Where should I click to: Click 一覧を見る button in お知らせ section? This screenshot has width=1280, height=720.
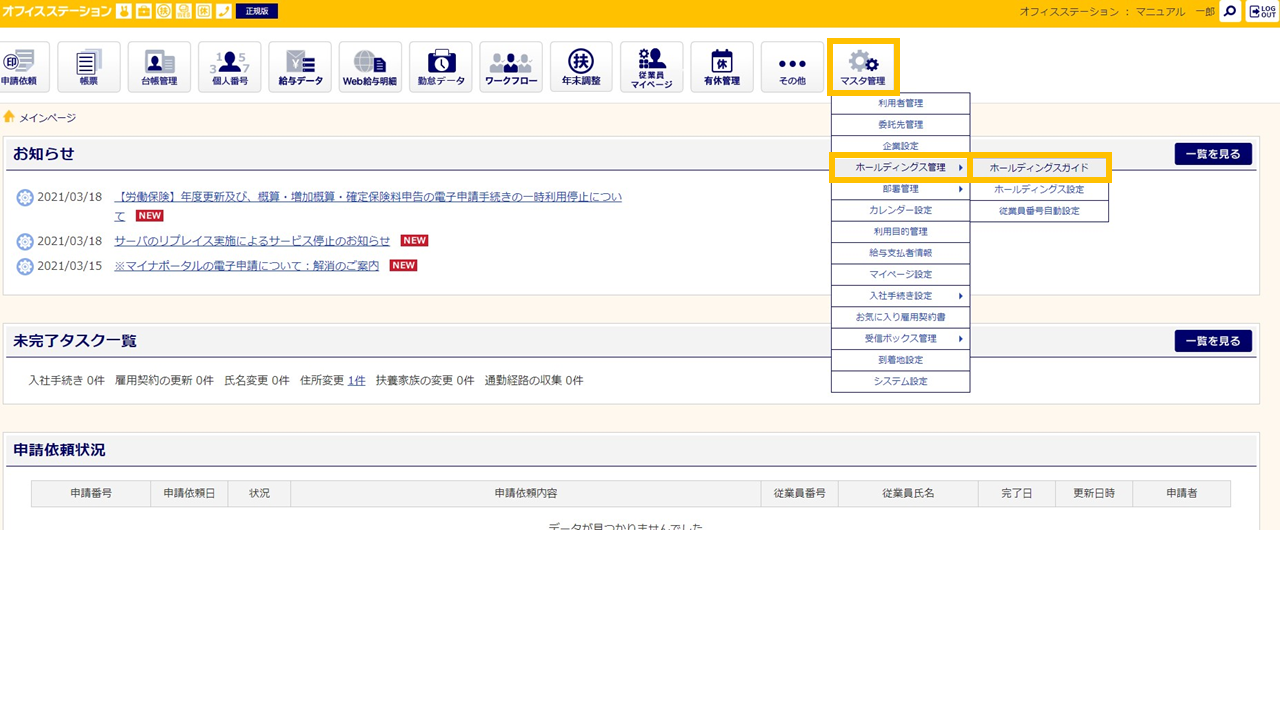[x=1213, y=154]
